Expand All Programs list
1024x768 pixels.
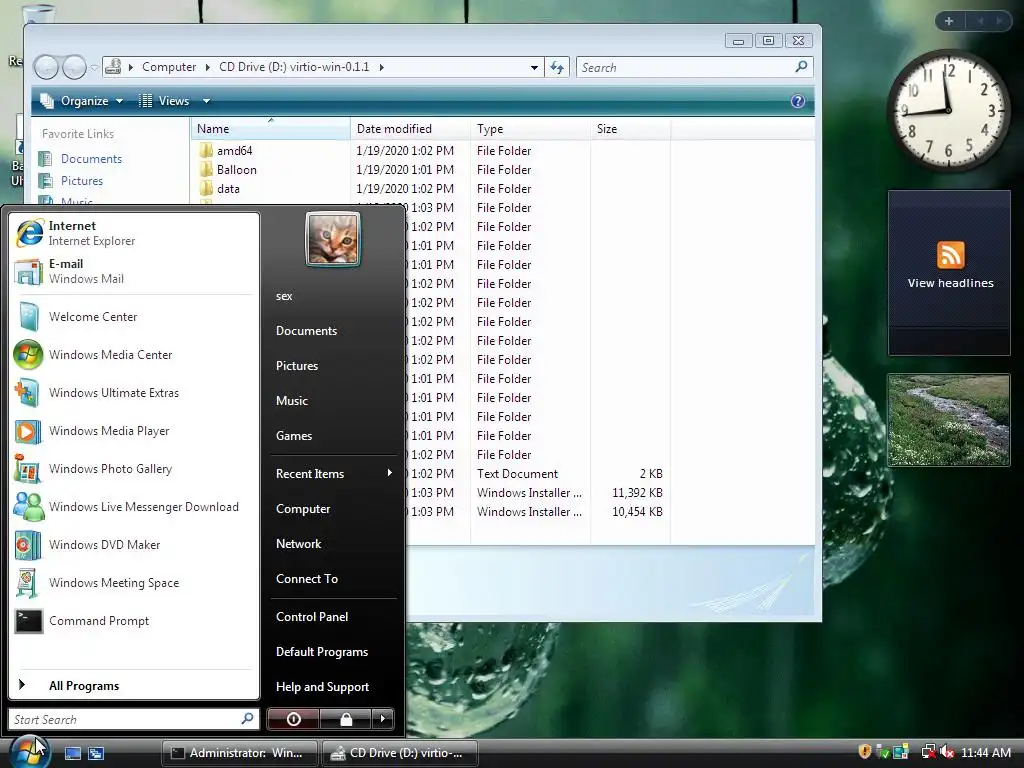tap(134, 686)
